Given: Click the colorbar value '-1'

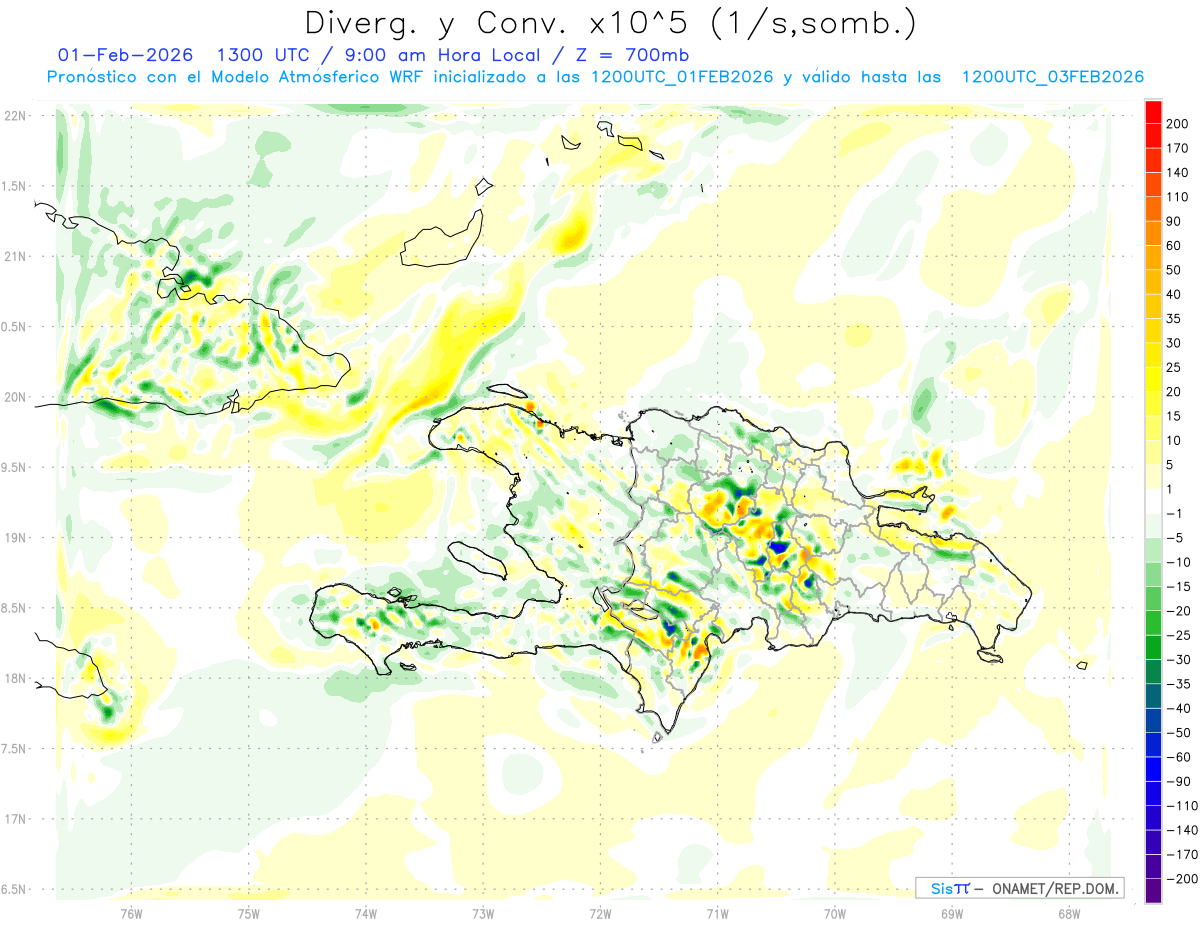Looking at the screenshot, I should [1175, 514].
